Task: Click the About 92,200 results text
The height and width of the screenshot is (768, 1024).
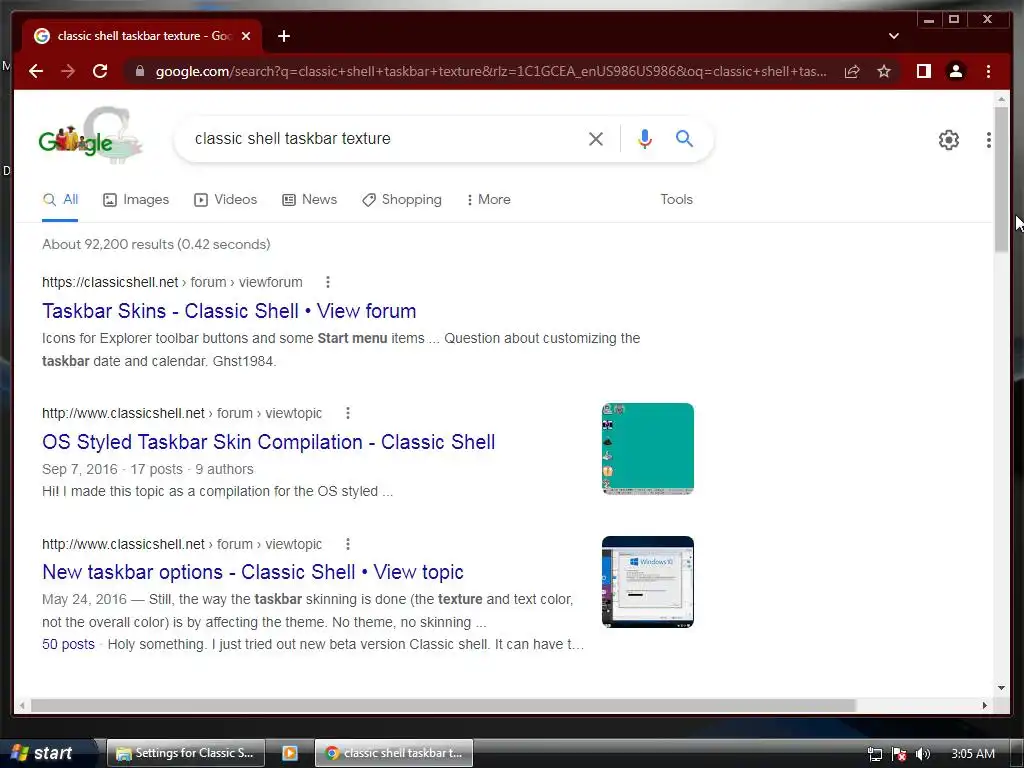Action: [x=156, y=244]
